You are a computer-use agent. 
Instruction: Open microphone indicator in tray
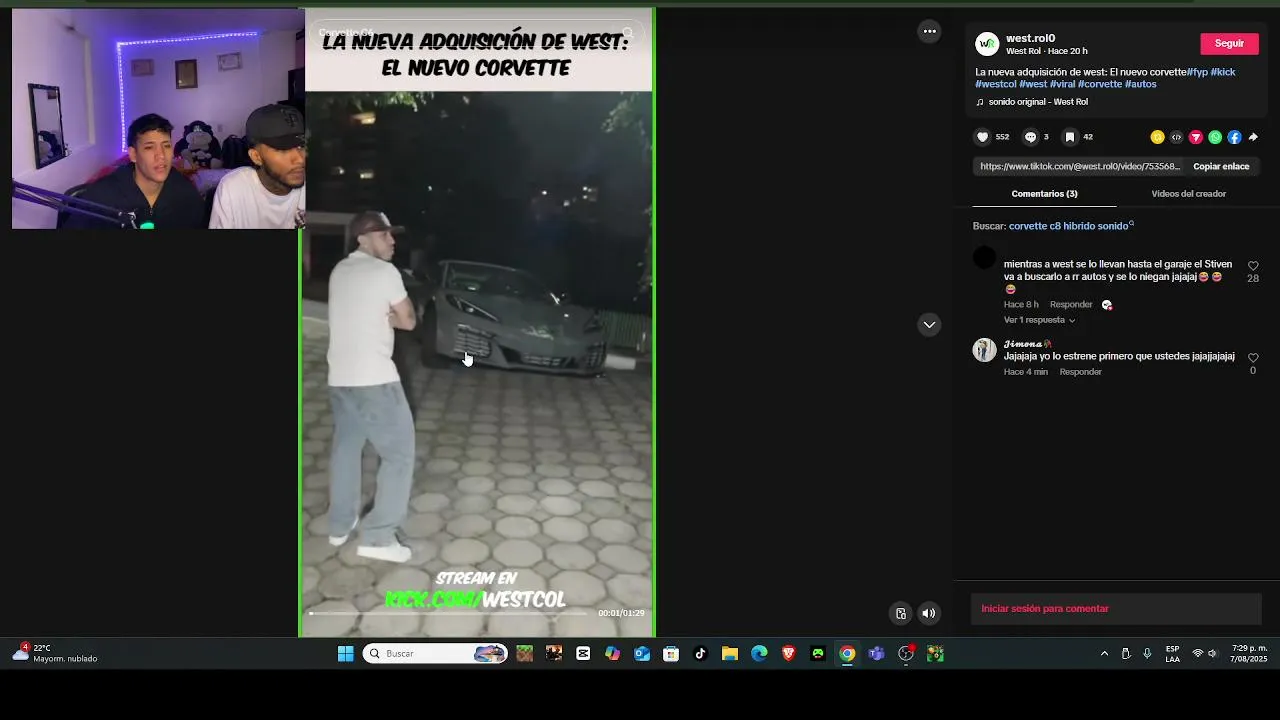(1147, 654)
